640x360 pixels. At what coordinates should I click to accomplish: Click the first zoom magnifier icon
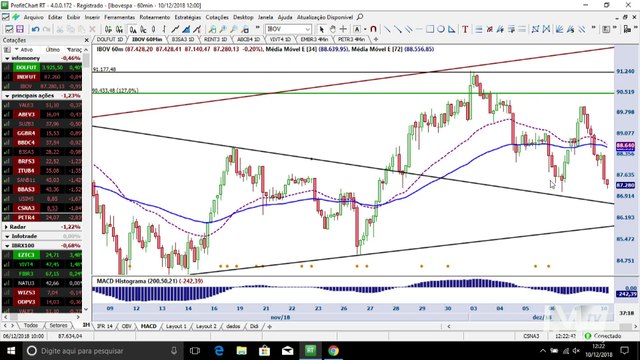pyautogui.click(x=212, y=29)
